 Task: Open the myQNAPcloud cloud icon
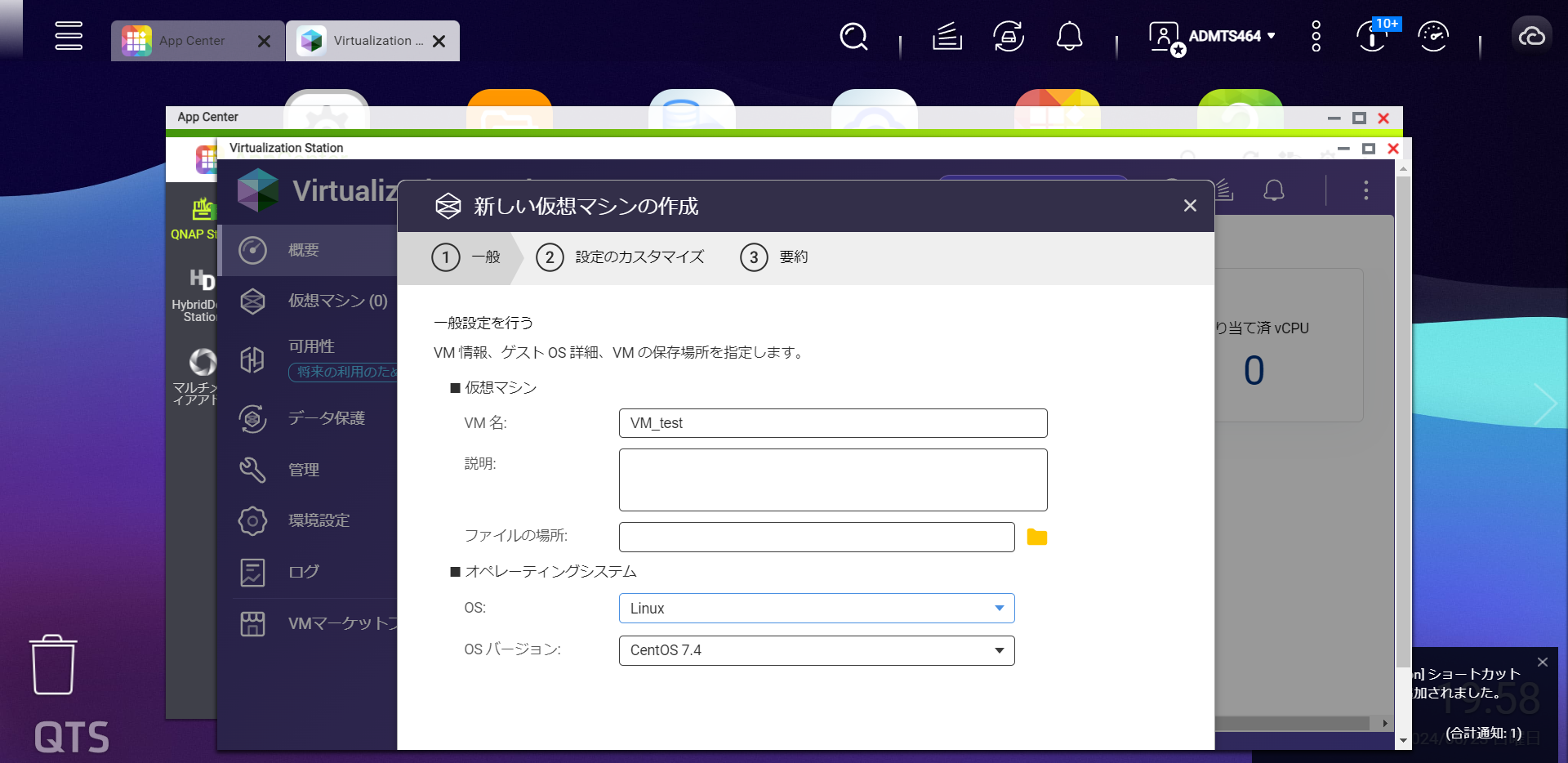click(x=1531, y=37)
